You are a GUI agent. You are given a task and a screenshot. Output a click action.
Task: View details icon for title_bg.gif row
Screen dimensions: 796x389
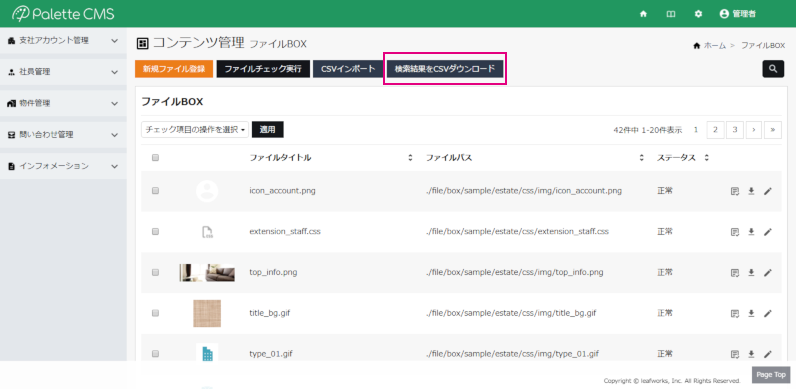tap(735, 313)
